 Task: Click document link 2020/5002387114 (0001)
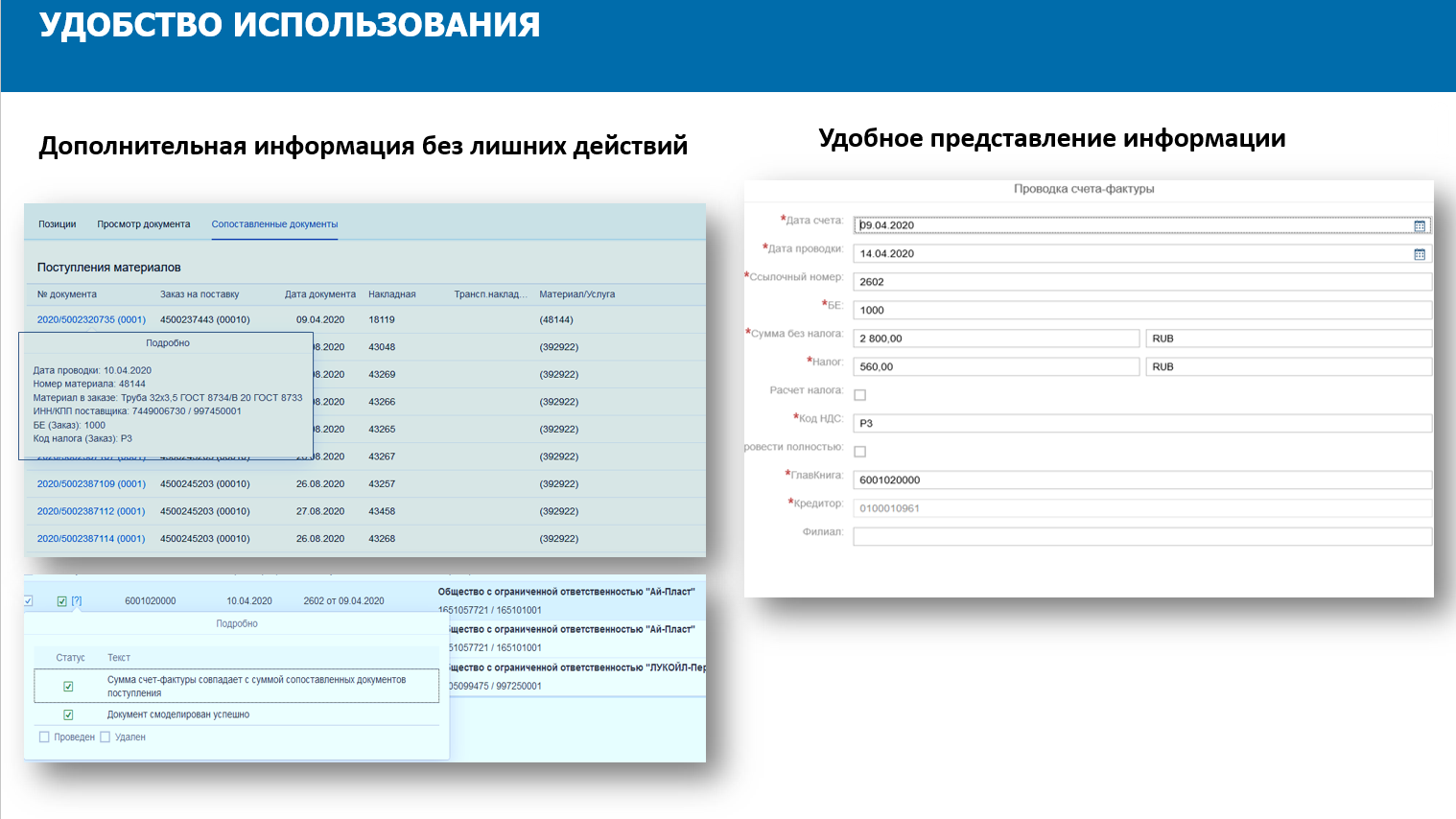click(x=91, y=539)
